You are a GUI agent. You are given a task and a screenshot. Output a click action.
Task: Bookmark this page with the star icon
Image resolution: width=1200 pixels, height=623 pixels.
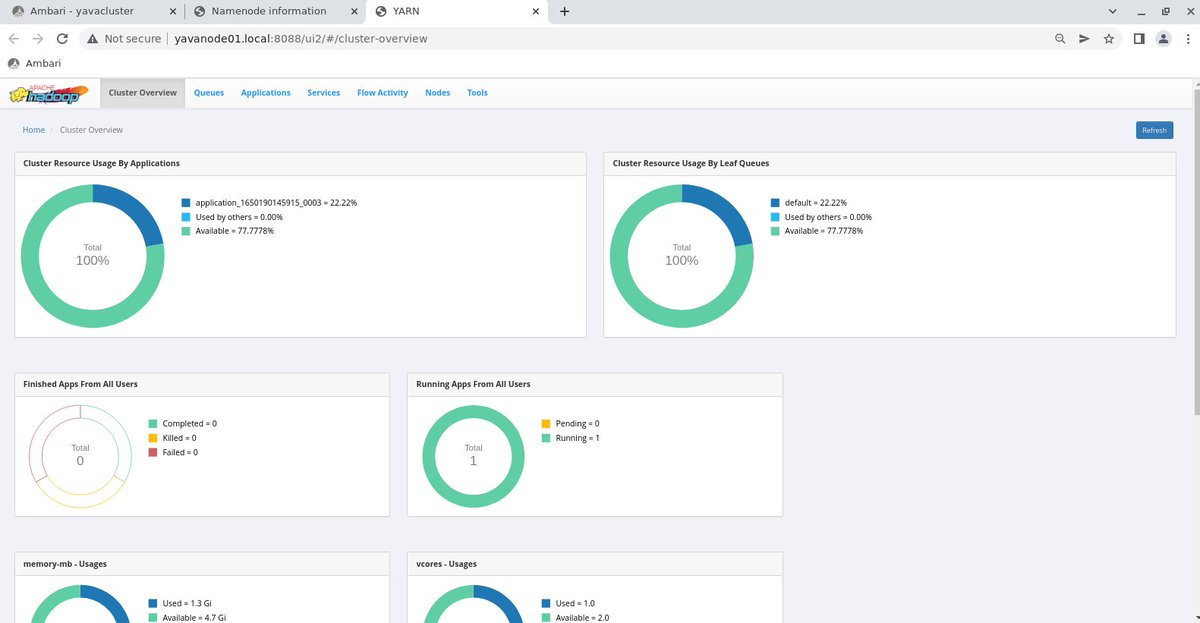coord(1110,38)
